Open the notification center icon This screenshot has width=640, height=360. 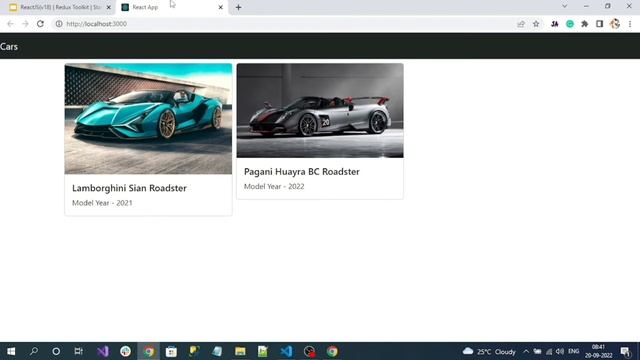[625, 351]
